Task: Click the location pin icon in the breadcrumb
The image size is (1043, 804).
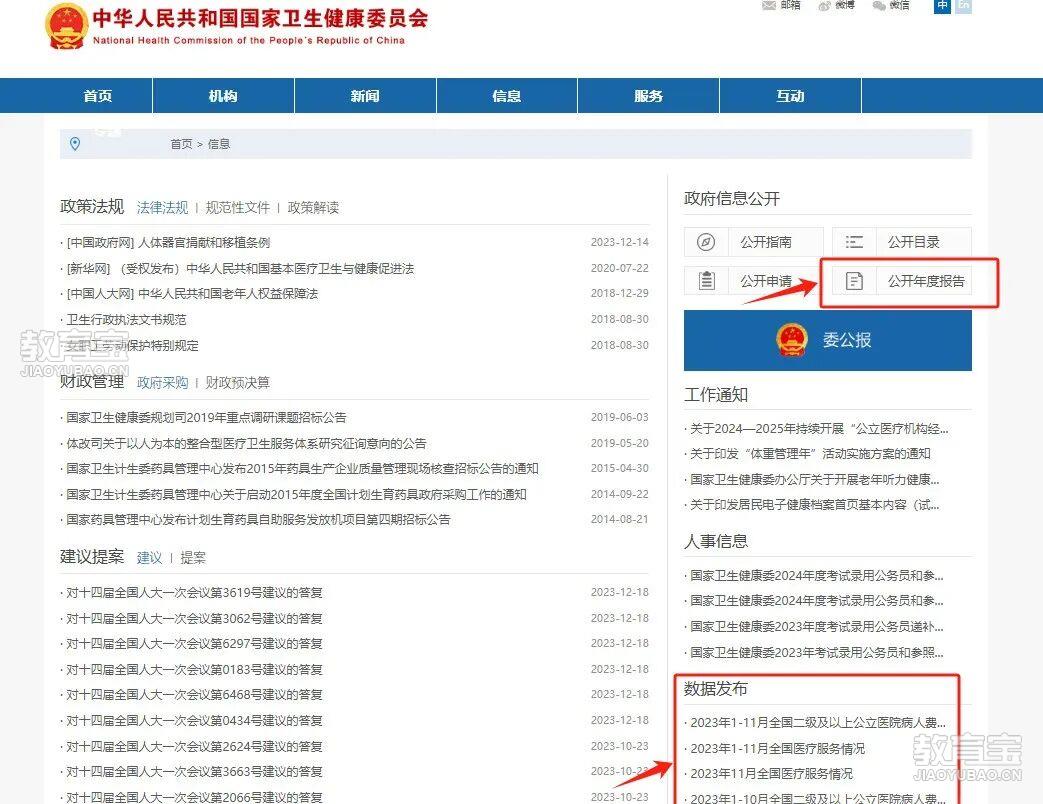Action: coord(75,143)
